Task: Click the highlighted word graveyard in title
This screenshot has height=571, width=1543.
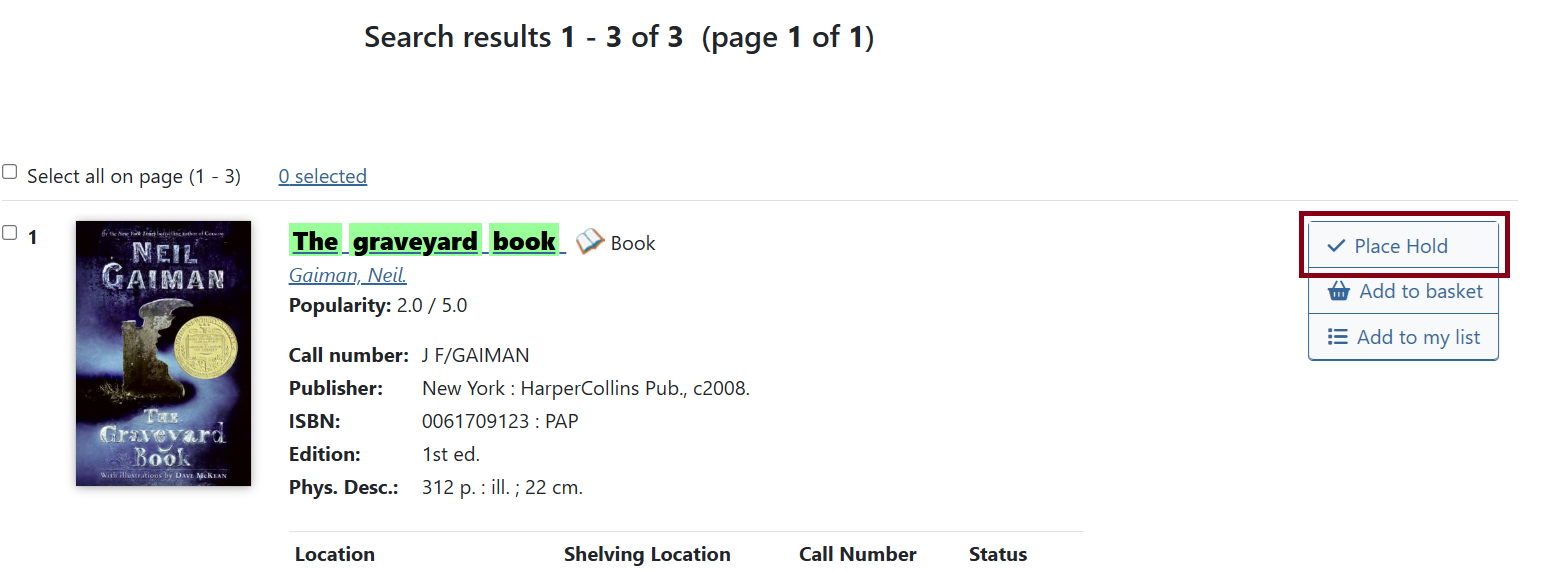Action: tap(415, 242)
